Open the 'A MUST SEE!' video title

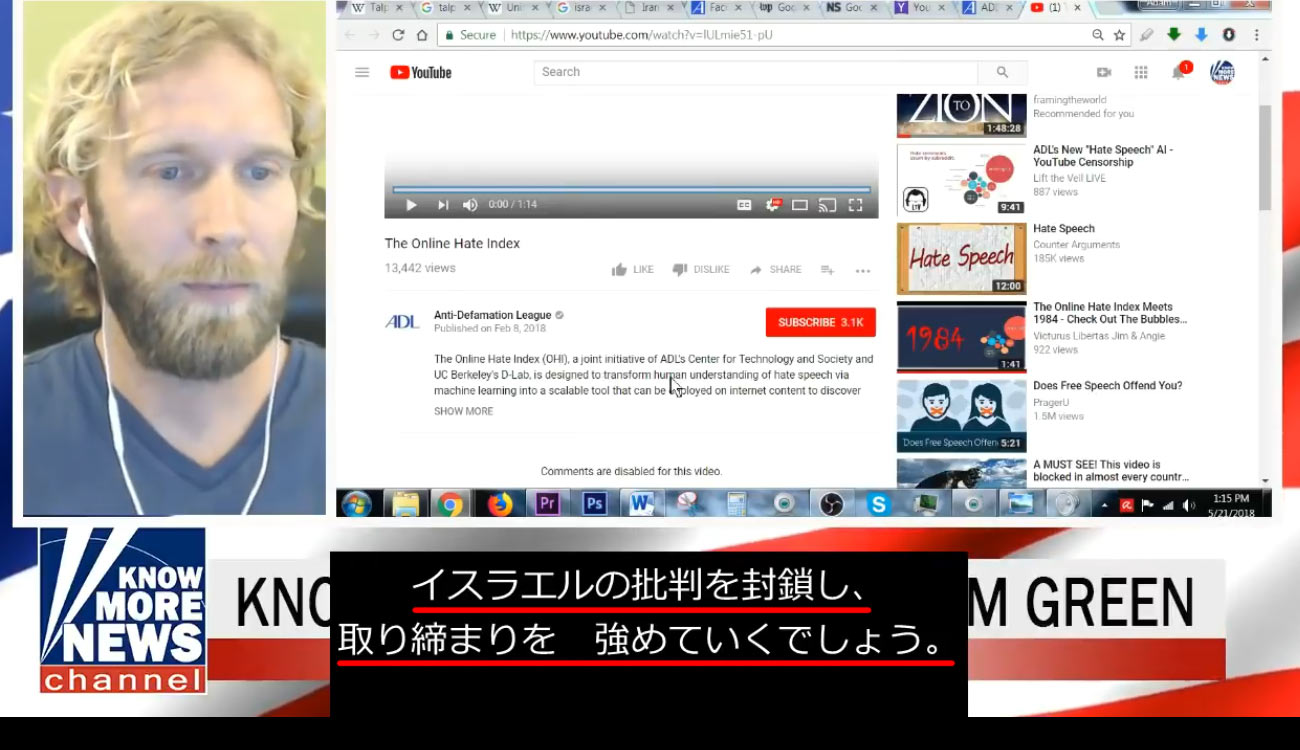(1111, 471)
